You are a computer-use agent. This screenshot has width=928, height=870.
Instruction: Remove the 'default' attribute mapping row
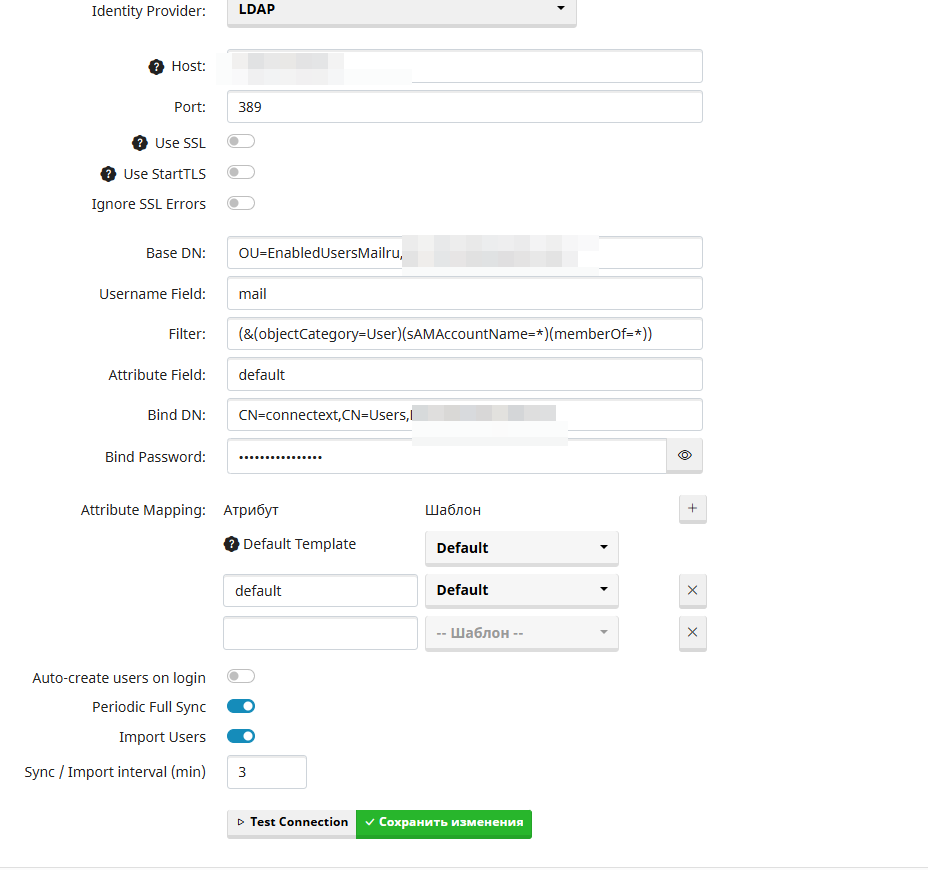[692, 591]
